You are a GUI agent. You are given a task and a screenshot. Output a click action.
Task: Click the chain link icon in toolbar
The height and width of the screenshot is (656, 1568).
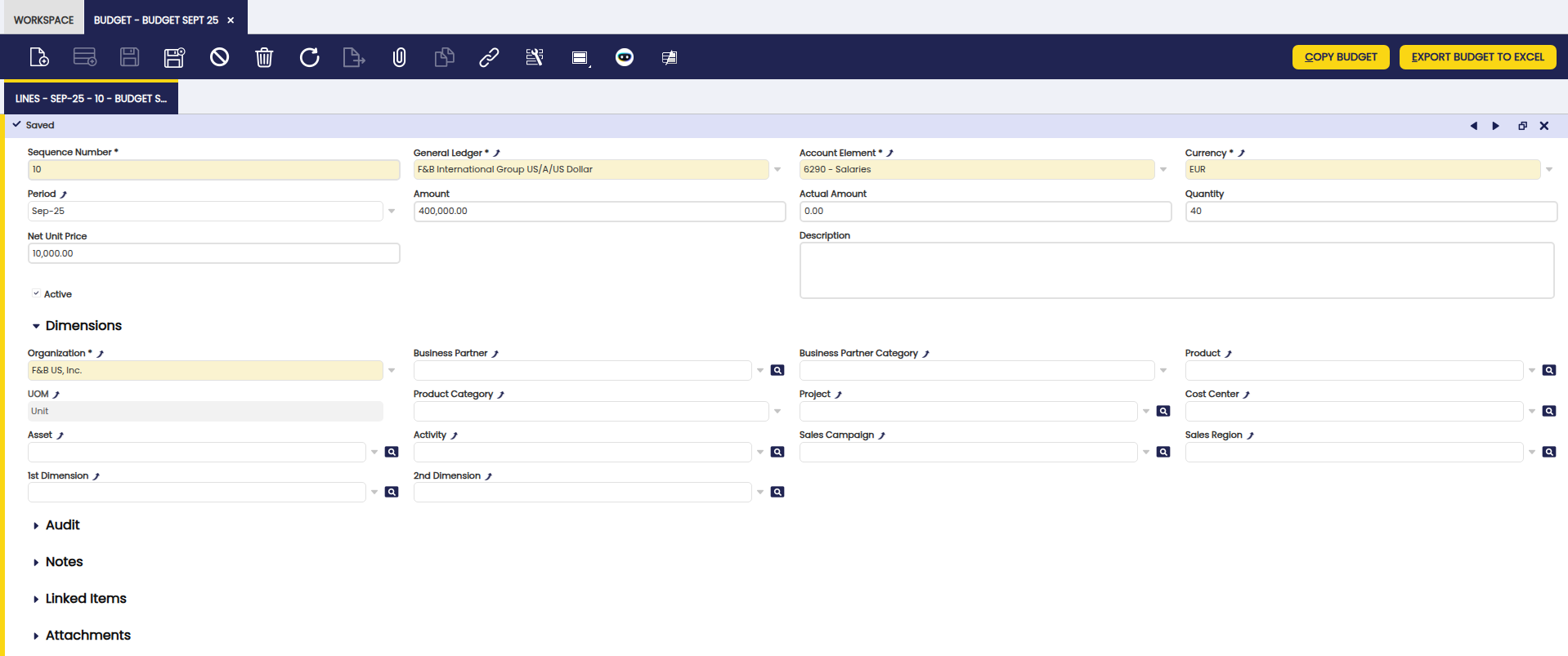pyautogui.click(x=489, y=57)
